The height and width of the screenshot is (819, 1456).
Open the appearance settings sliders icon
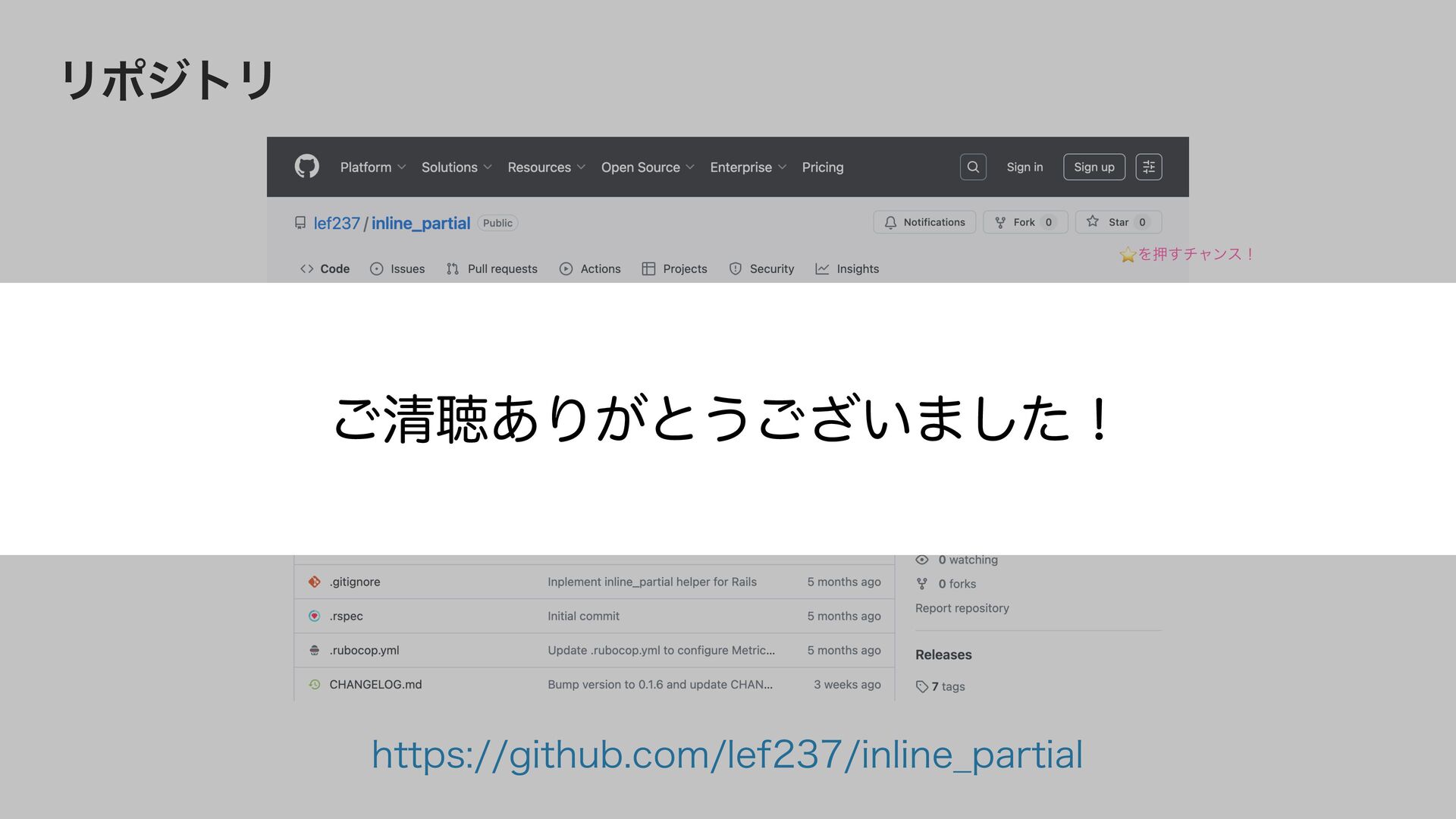pyautogui.click(x=1148, y=167)
